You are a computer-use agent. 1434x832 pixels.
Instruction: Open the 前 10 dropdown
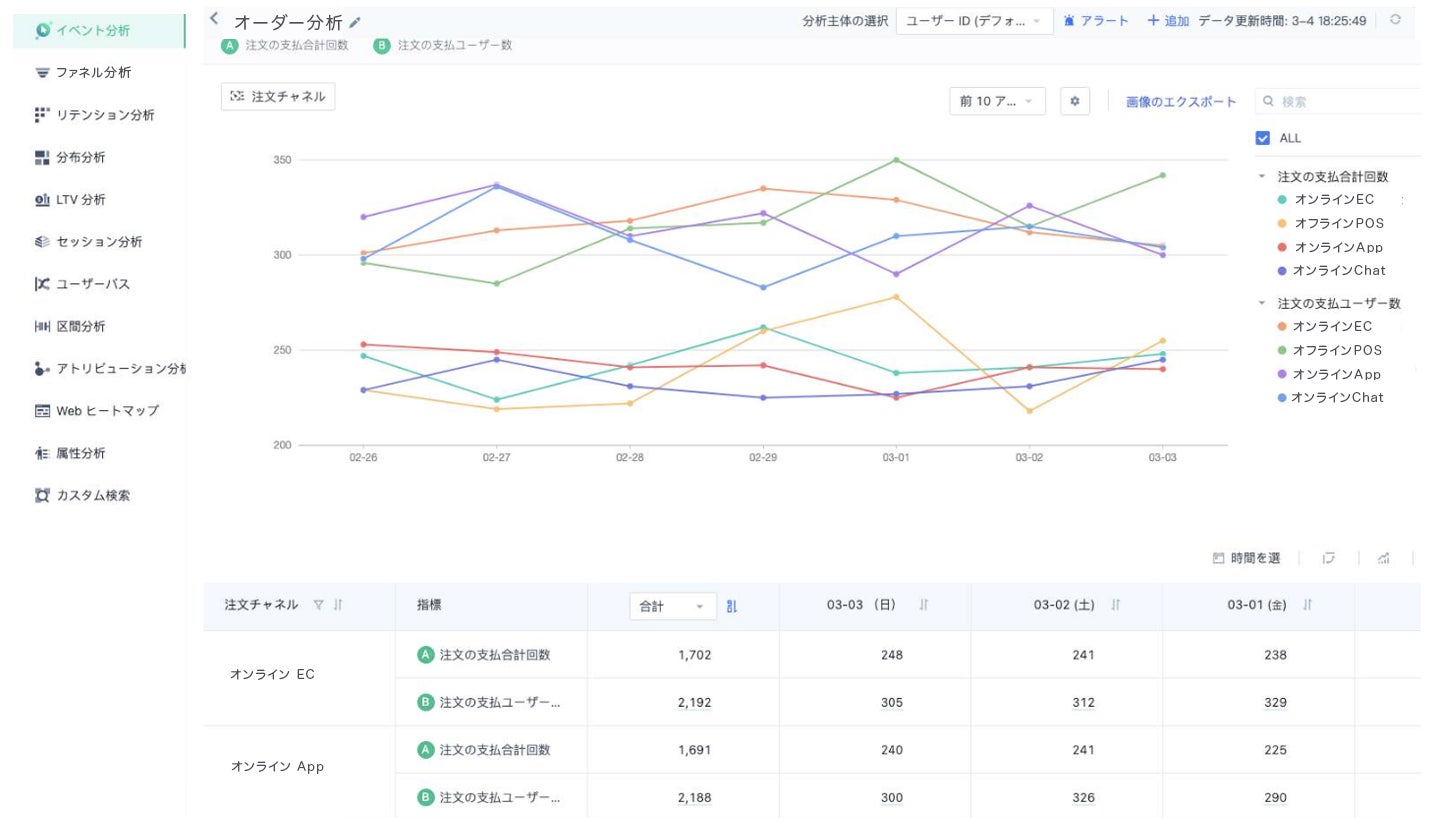[997, 101]
